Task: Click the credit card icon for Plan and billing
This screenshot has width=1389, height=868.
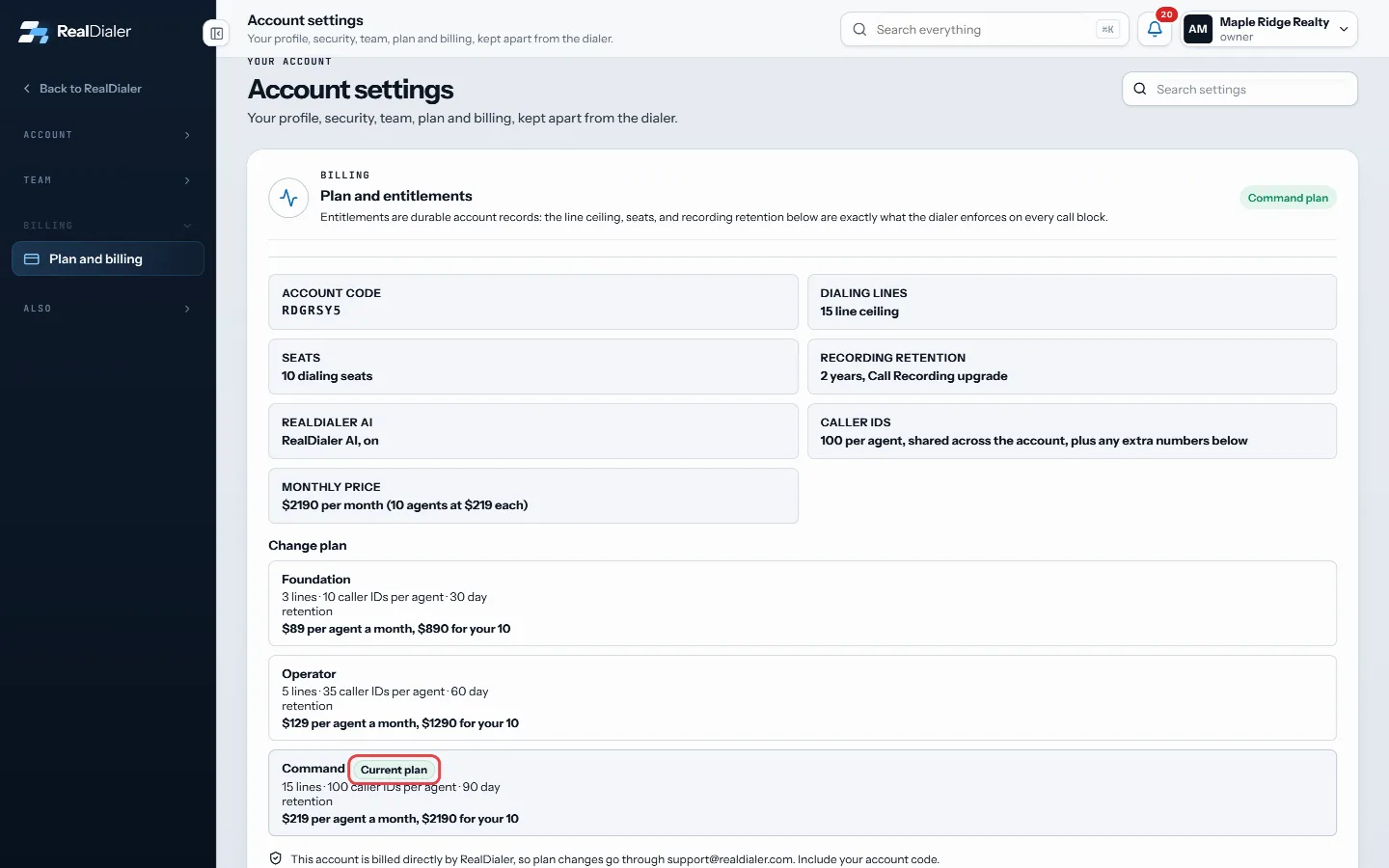Action: 32,258
